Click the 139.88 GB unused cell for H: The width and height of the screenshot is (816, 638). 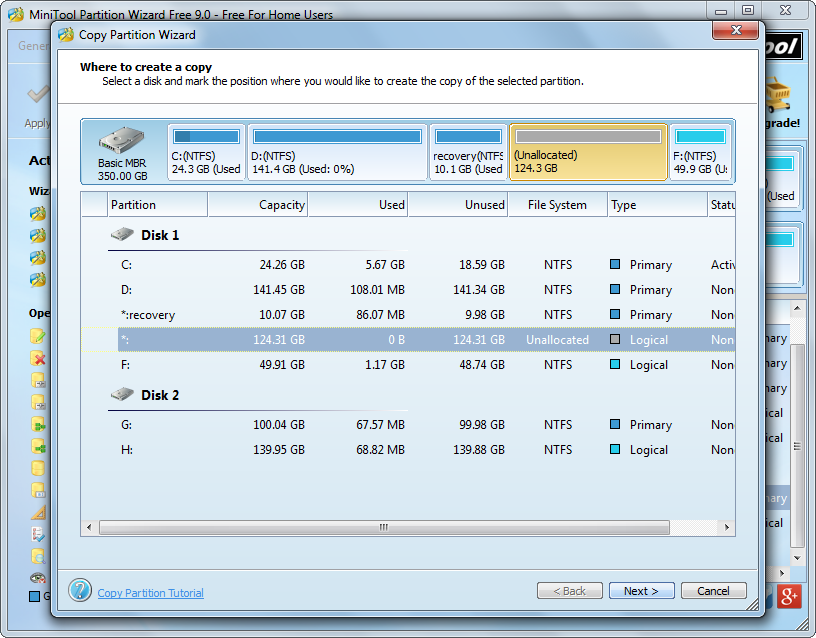click(x=479, y=450)
